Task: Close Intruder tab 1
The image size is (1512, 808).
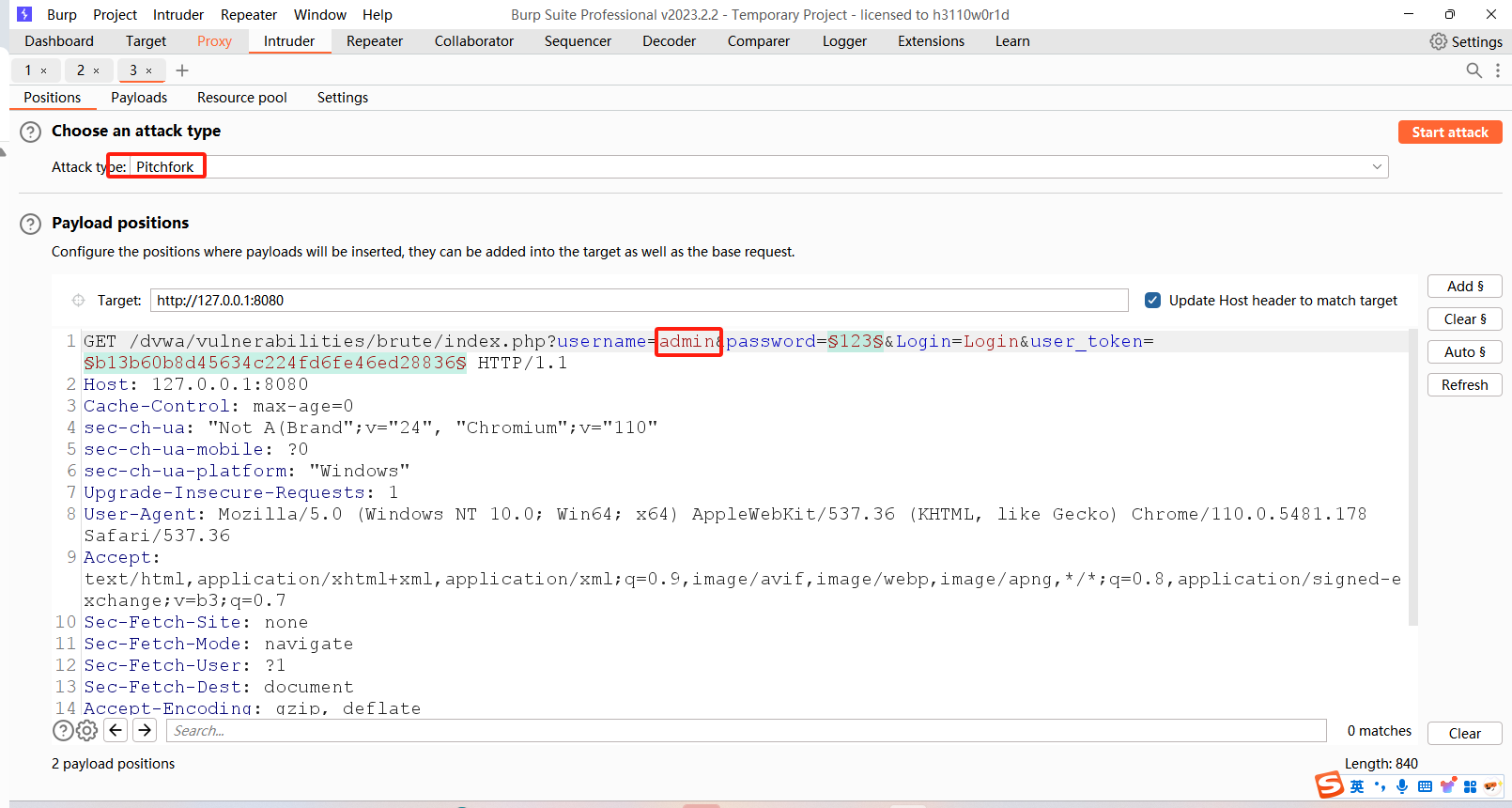Action: click(x=43, y=70)
